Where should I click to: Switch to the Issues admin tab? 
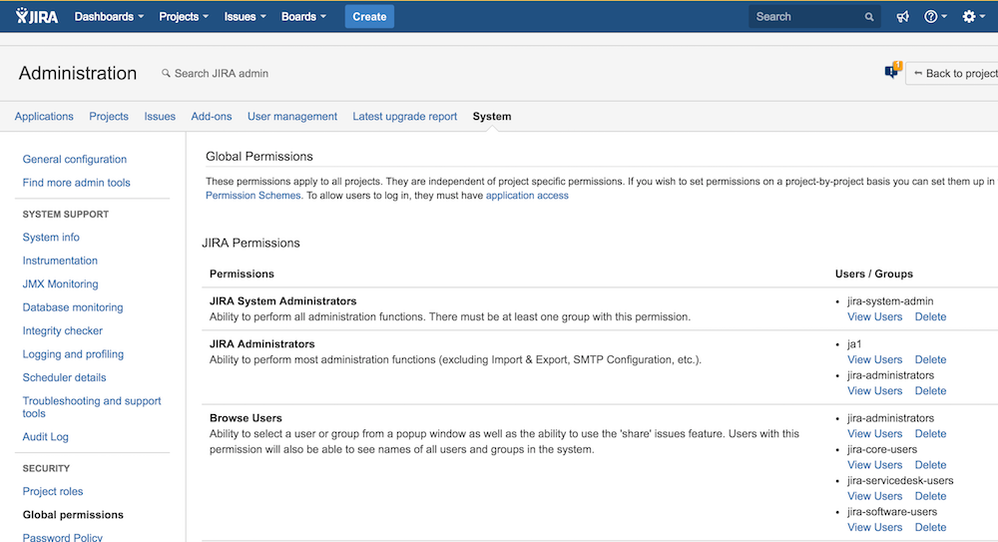[160, 116]
